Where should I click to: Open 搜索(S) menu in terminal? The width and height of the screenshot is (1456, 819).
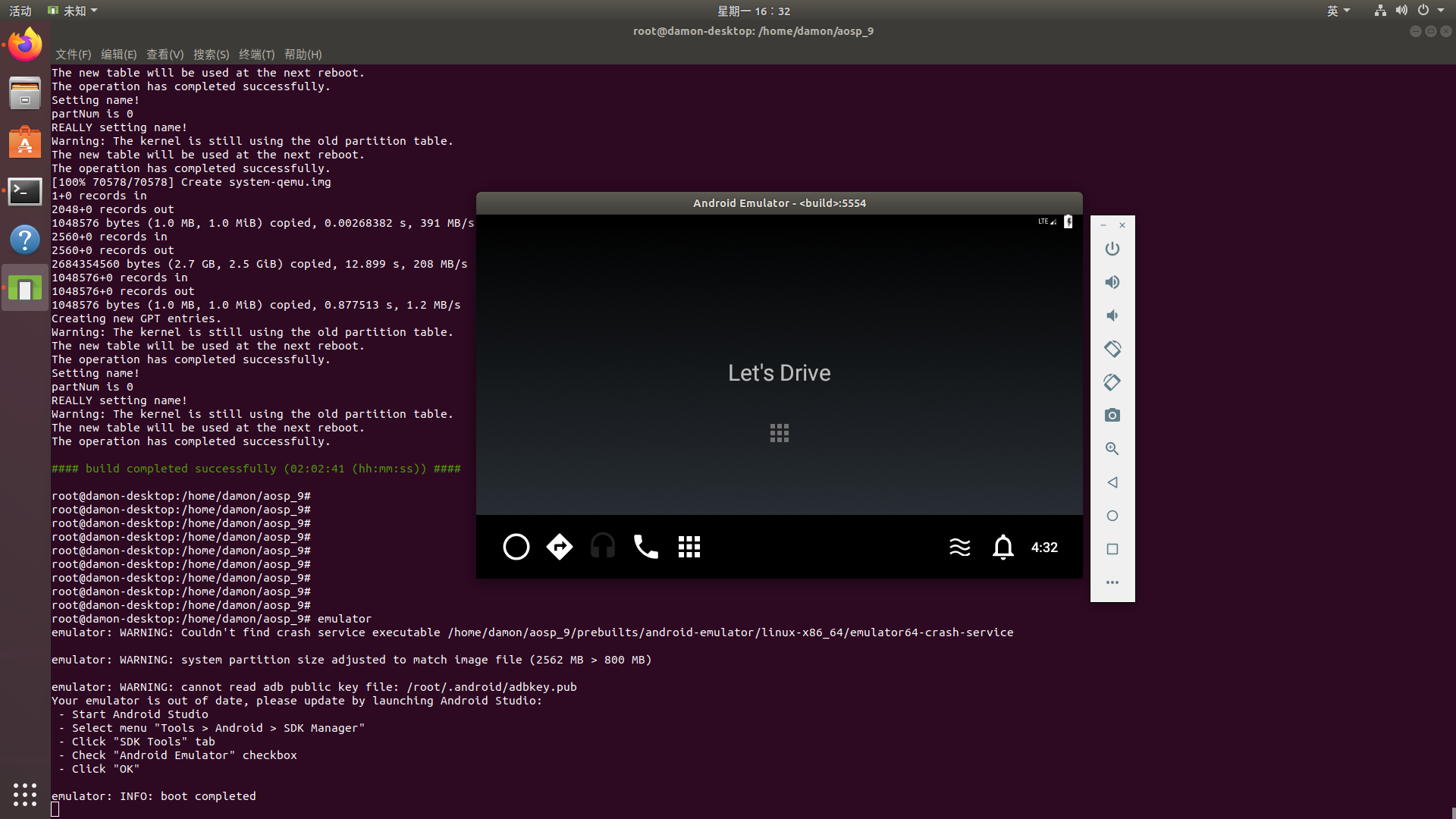point(211,55)
